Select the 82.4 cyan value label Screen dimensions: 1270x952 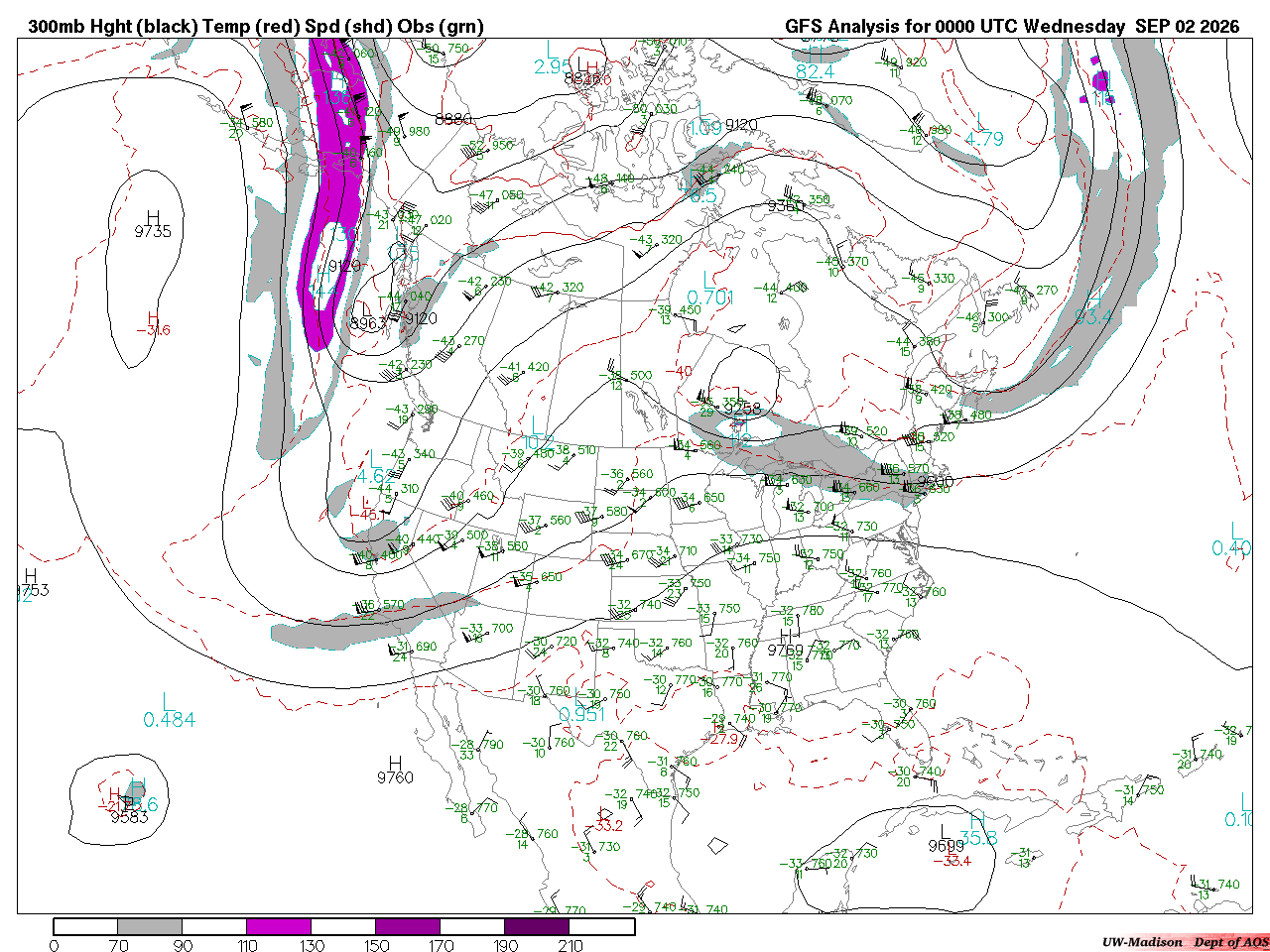815,72
